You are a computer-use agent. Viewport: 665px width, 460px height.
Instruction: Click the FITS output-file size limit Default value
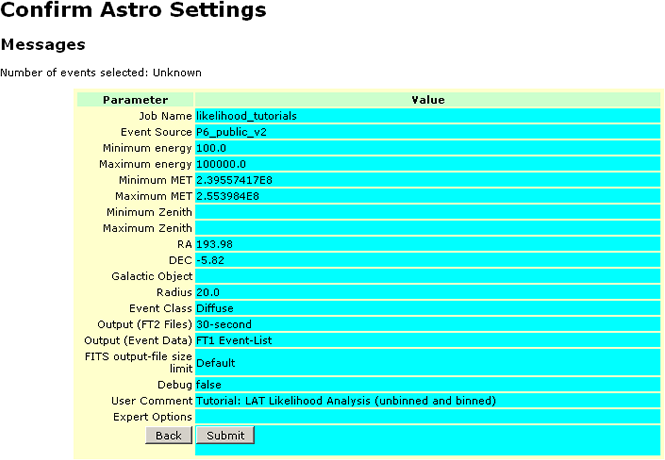[215, 363]
